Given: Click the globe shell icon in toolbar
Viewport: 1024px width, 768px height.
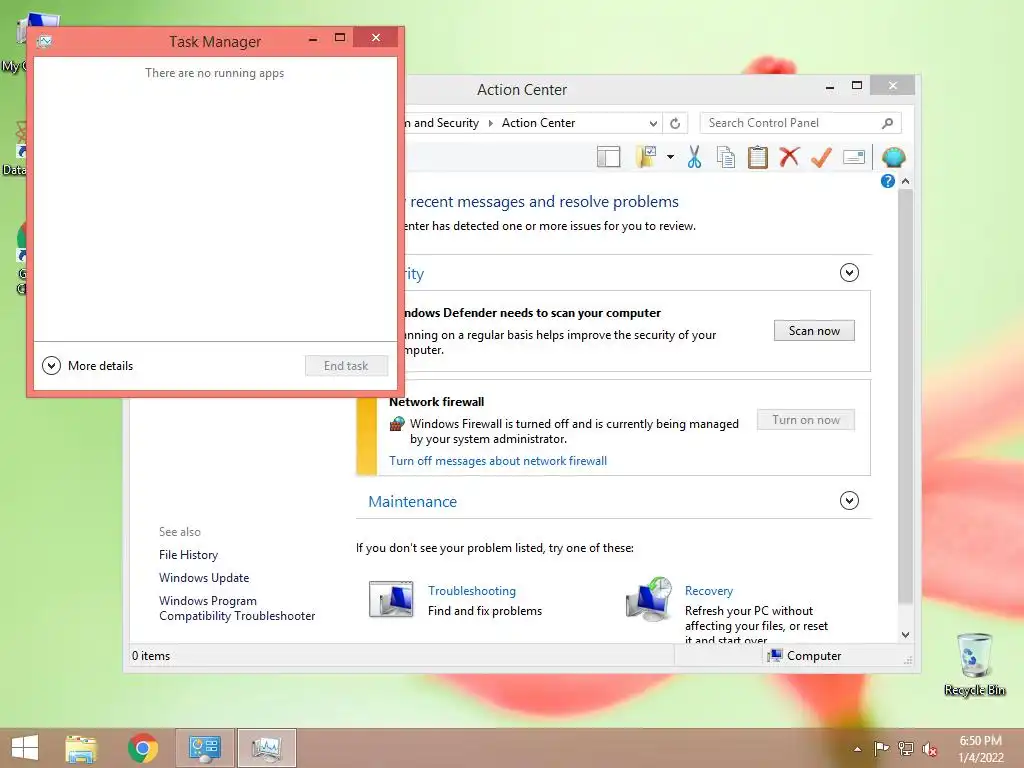Looking at the screenshot, I should [x=893, y=157].
